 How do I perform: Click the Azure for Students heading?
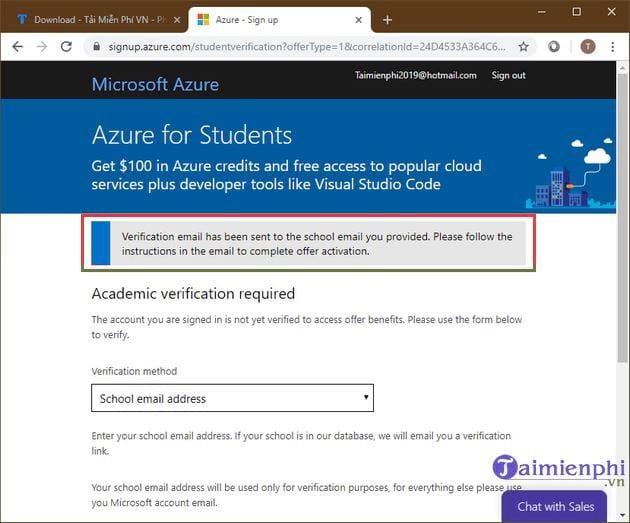click(x=192, y=135)
